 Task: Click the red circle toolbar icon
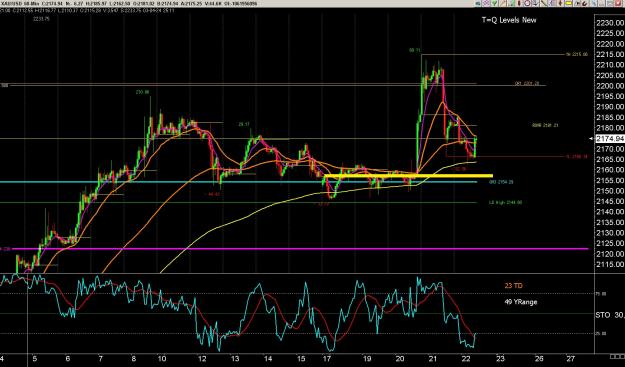pyautogui.click(x=527, y=4)
